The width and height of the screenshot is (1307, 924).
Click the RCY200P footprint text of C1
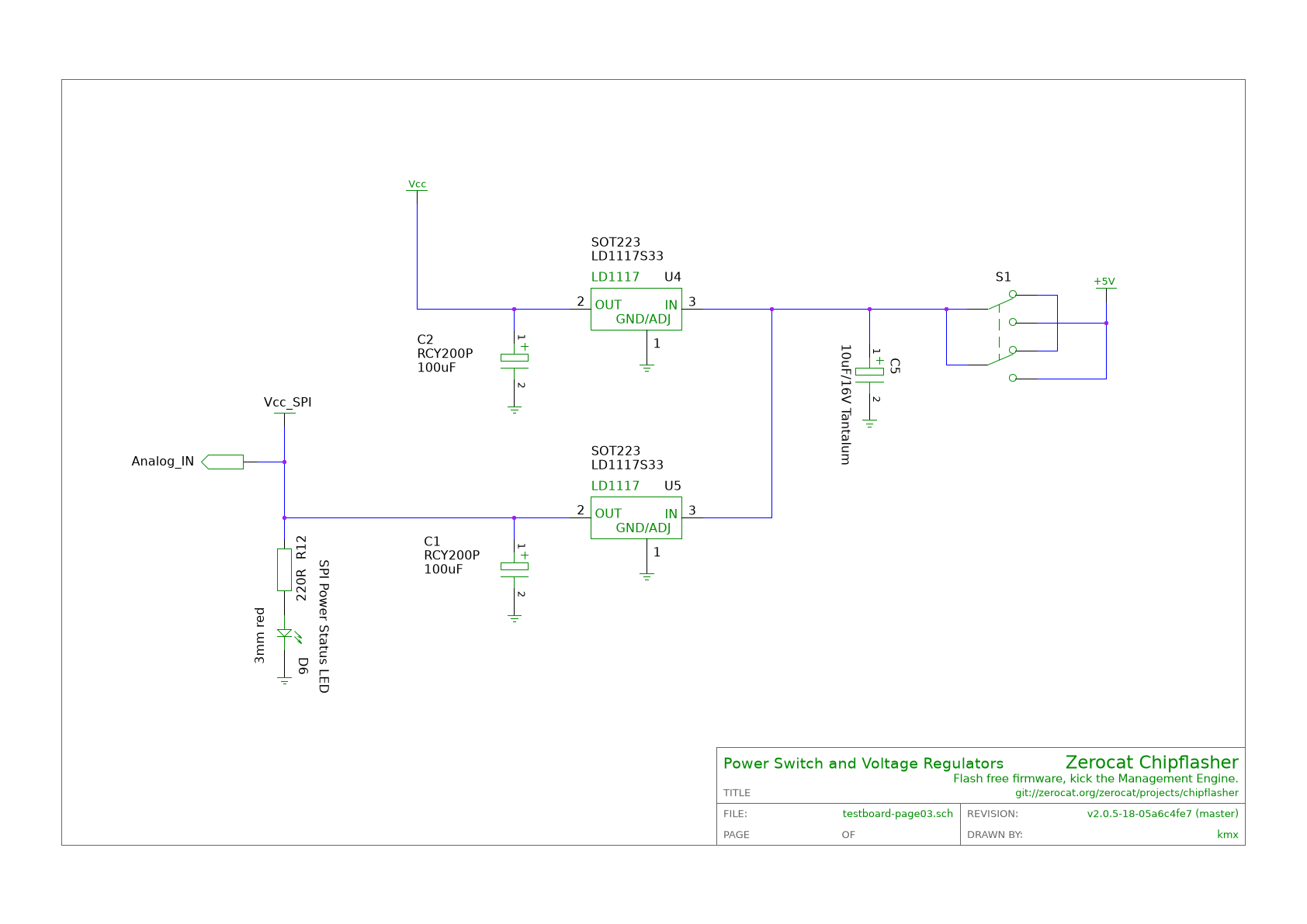452,555
